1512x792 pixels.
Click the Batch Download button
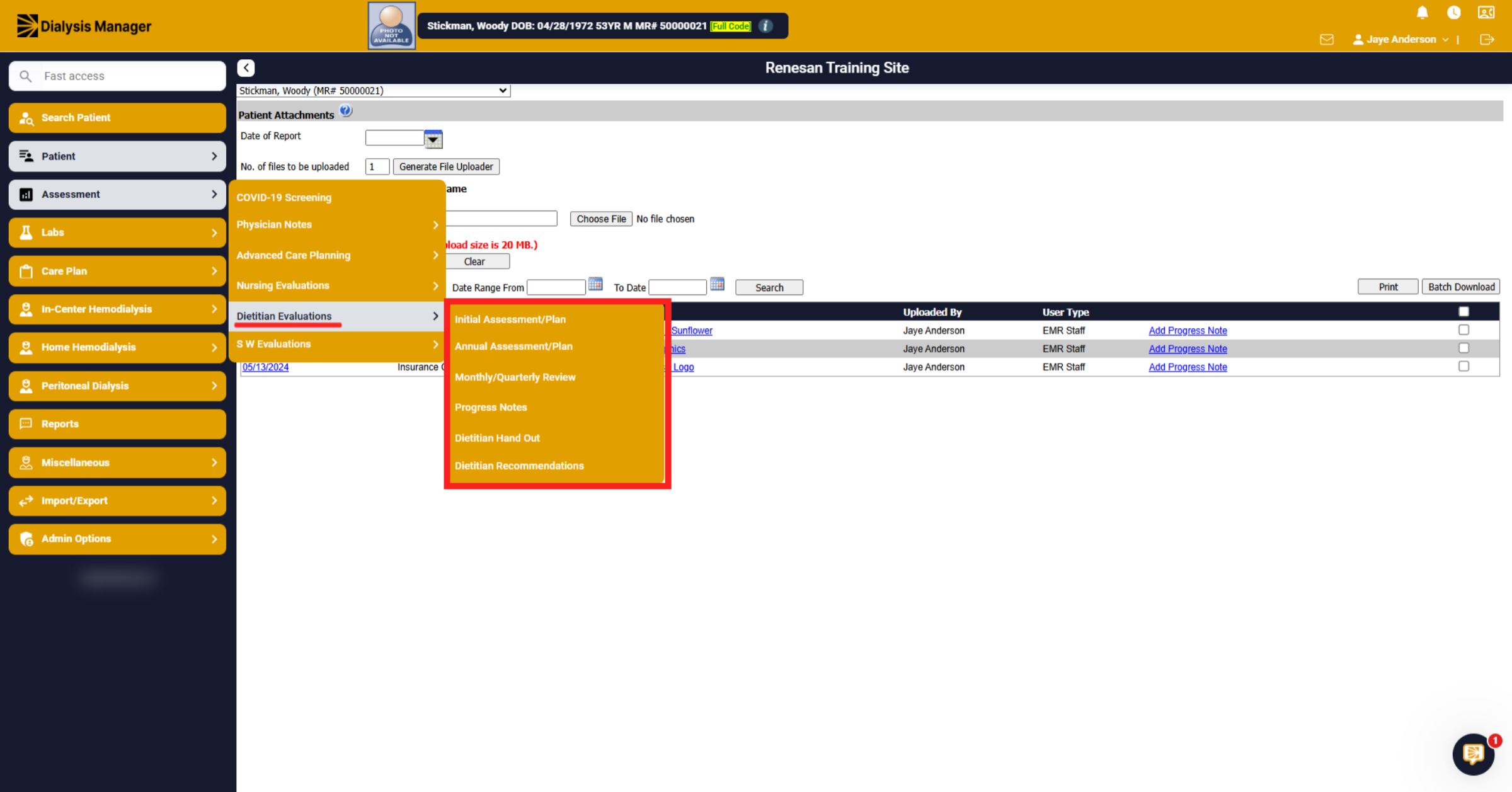[1460, 287]
